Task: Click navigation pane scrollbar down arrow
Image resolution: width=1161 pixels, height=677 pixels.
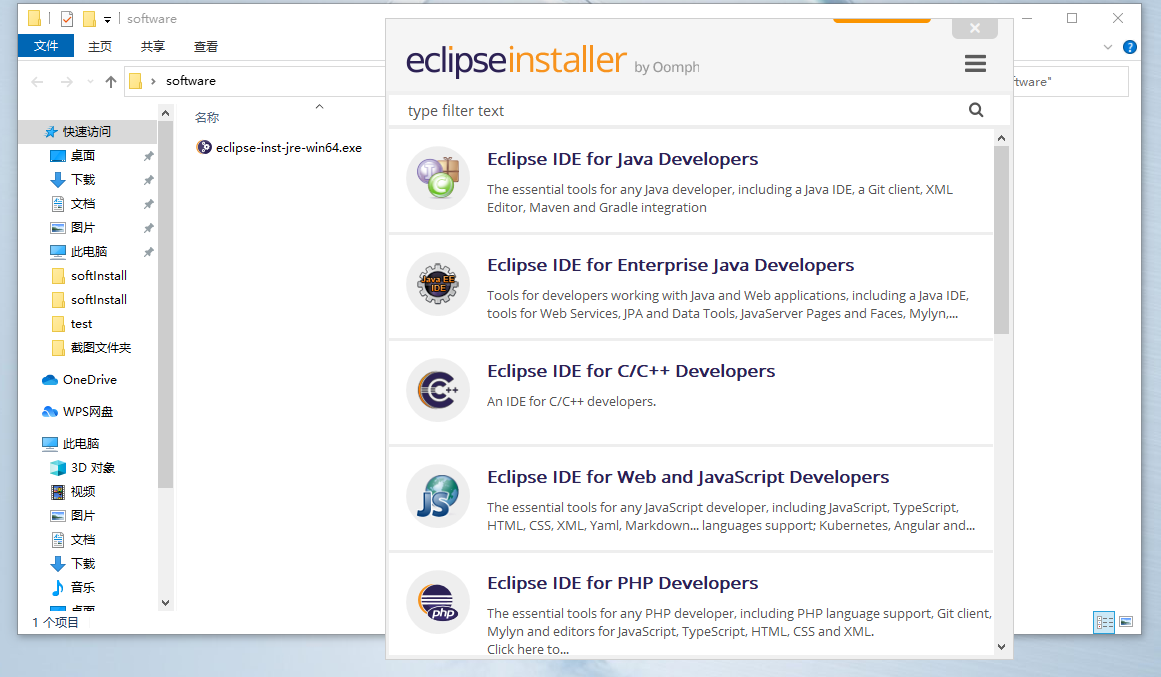Action: pos(165,603)
